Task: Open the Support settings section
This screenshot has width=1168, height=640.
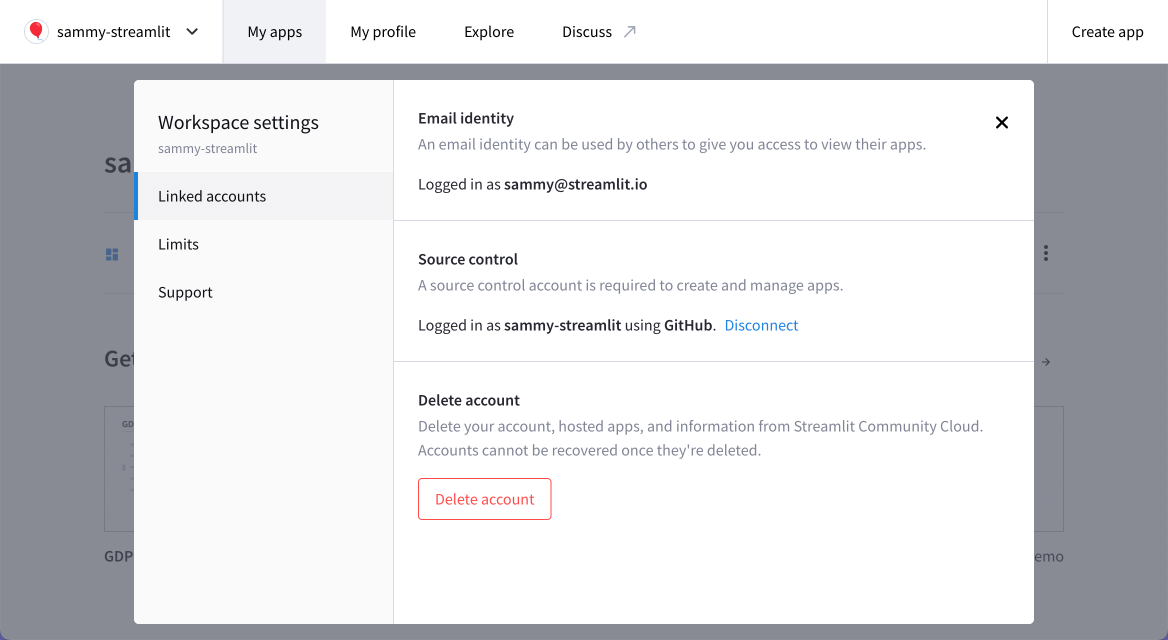Action: [x=185, y=292]
